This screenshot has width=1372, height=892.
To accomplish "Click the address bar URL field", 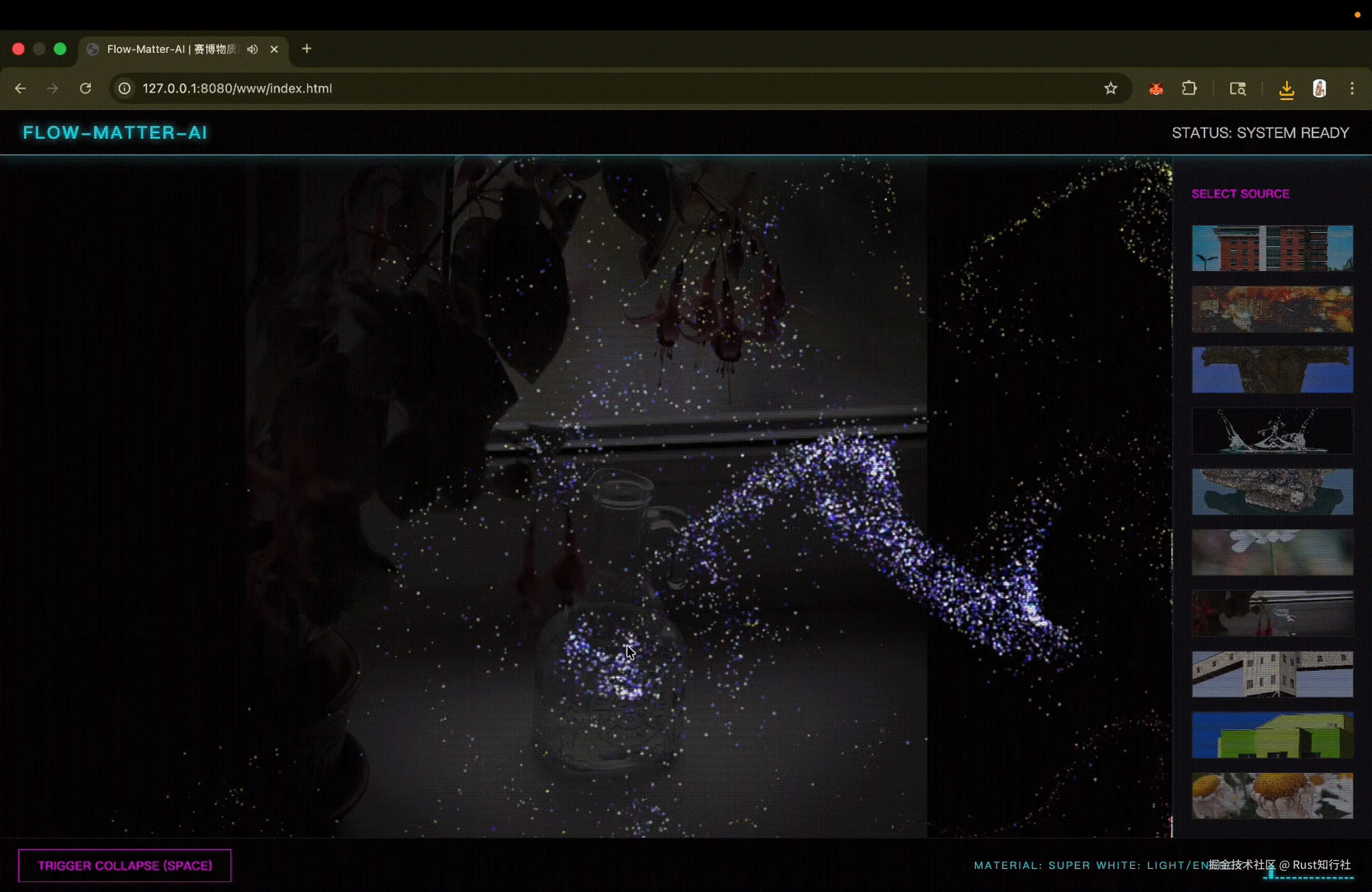I will 519,88.
